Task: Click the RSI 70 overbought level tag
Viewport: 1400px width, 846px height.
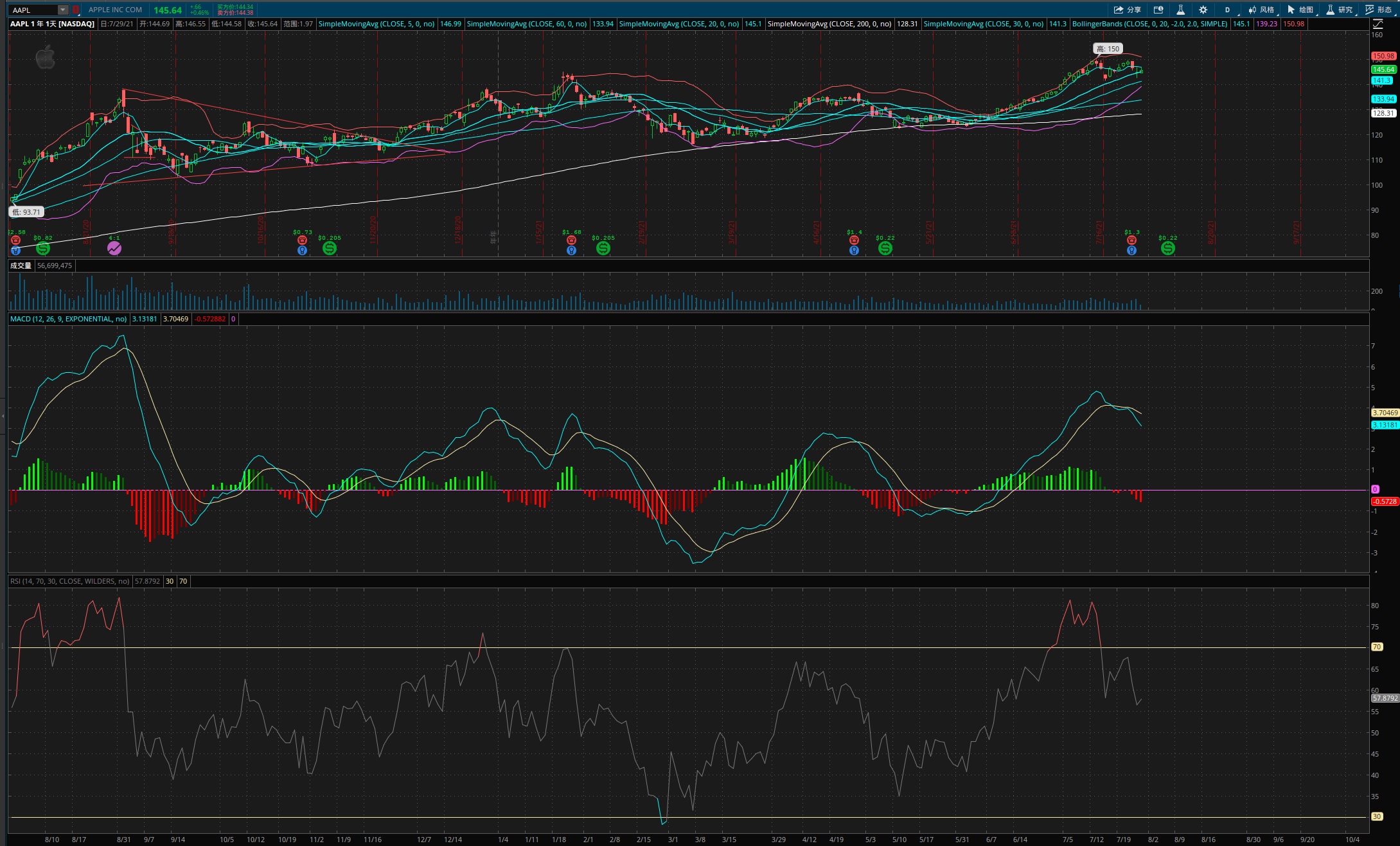Action: click(1376, 647)
